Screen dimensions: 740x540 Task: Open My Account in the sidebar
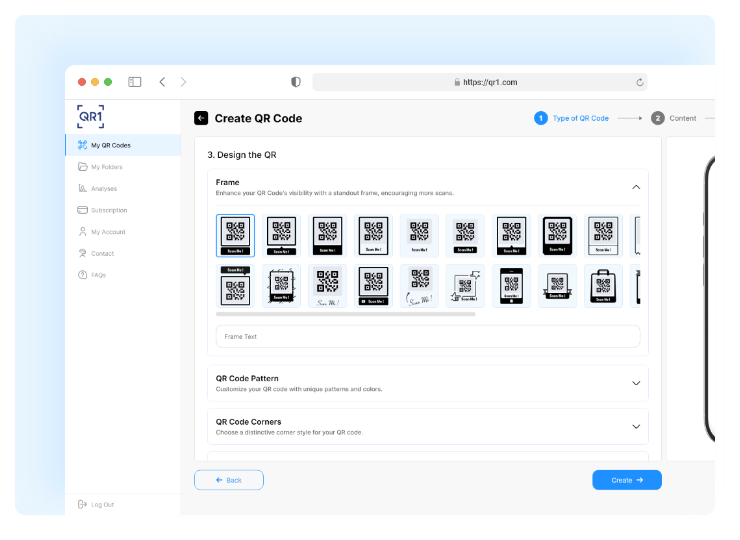click(x=107, y=232)
